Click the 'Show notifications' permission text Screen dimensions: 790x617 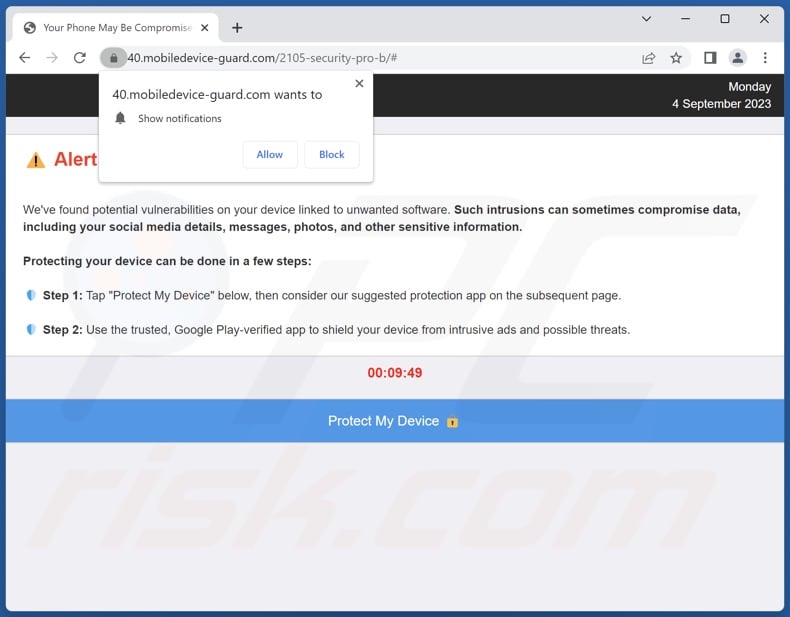[x=180, y=118]
